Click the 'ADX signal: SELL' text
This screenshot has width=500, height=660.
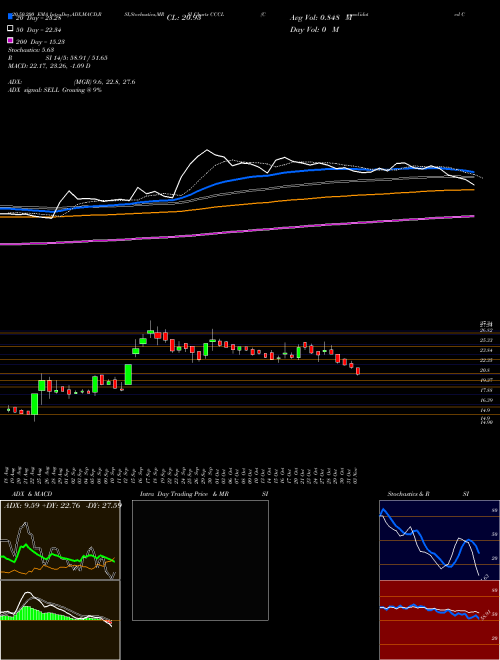coord(34,90)
